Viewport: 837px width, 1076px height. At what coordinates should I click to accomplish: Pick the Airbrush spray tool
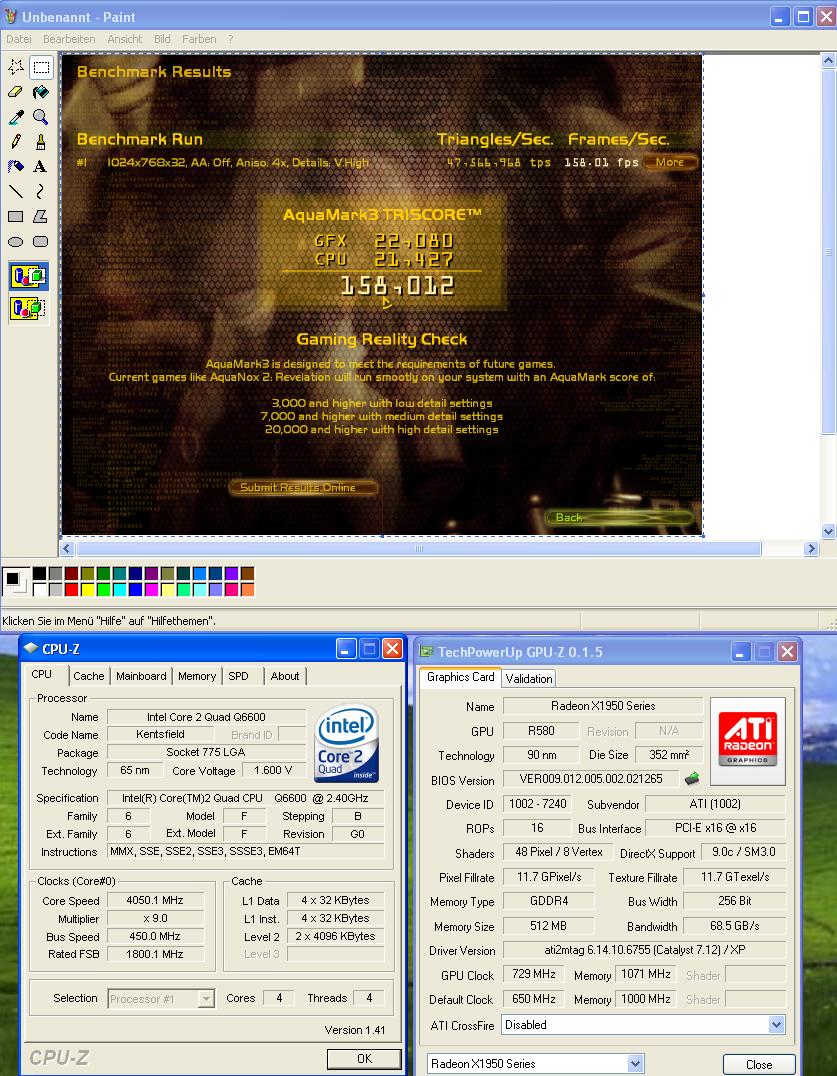(x=16, y=167)
